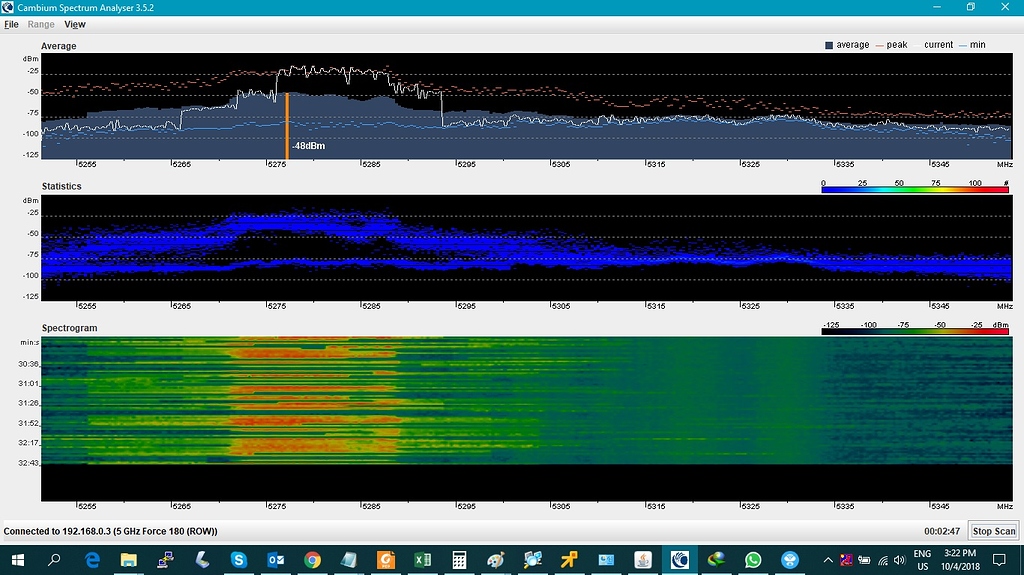1024x575 pixels.
Task: Open the yellow arrow app in taskbar
Action: click(569, 560)
